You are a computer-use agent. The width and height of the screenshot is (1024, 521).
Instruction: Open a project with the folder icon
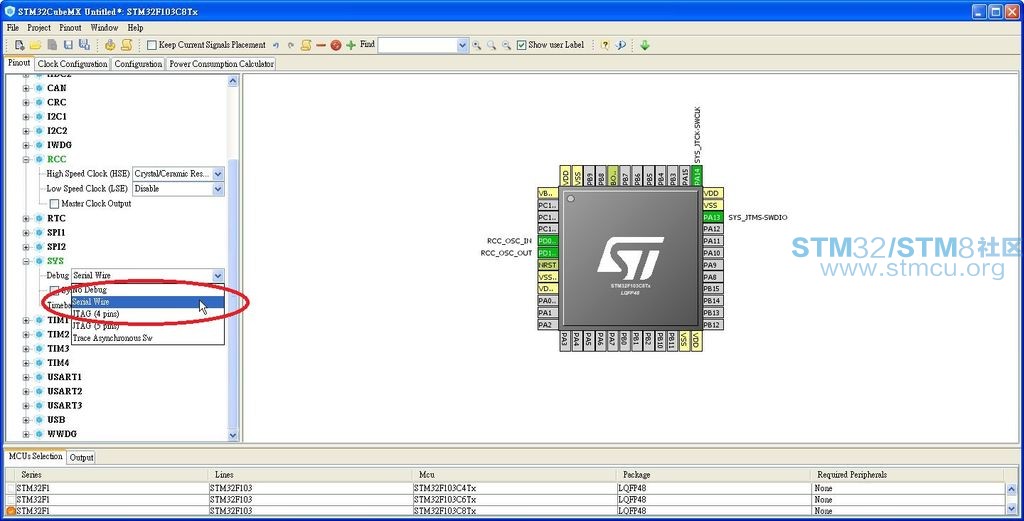tap(35, 45)
